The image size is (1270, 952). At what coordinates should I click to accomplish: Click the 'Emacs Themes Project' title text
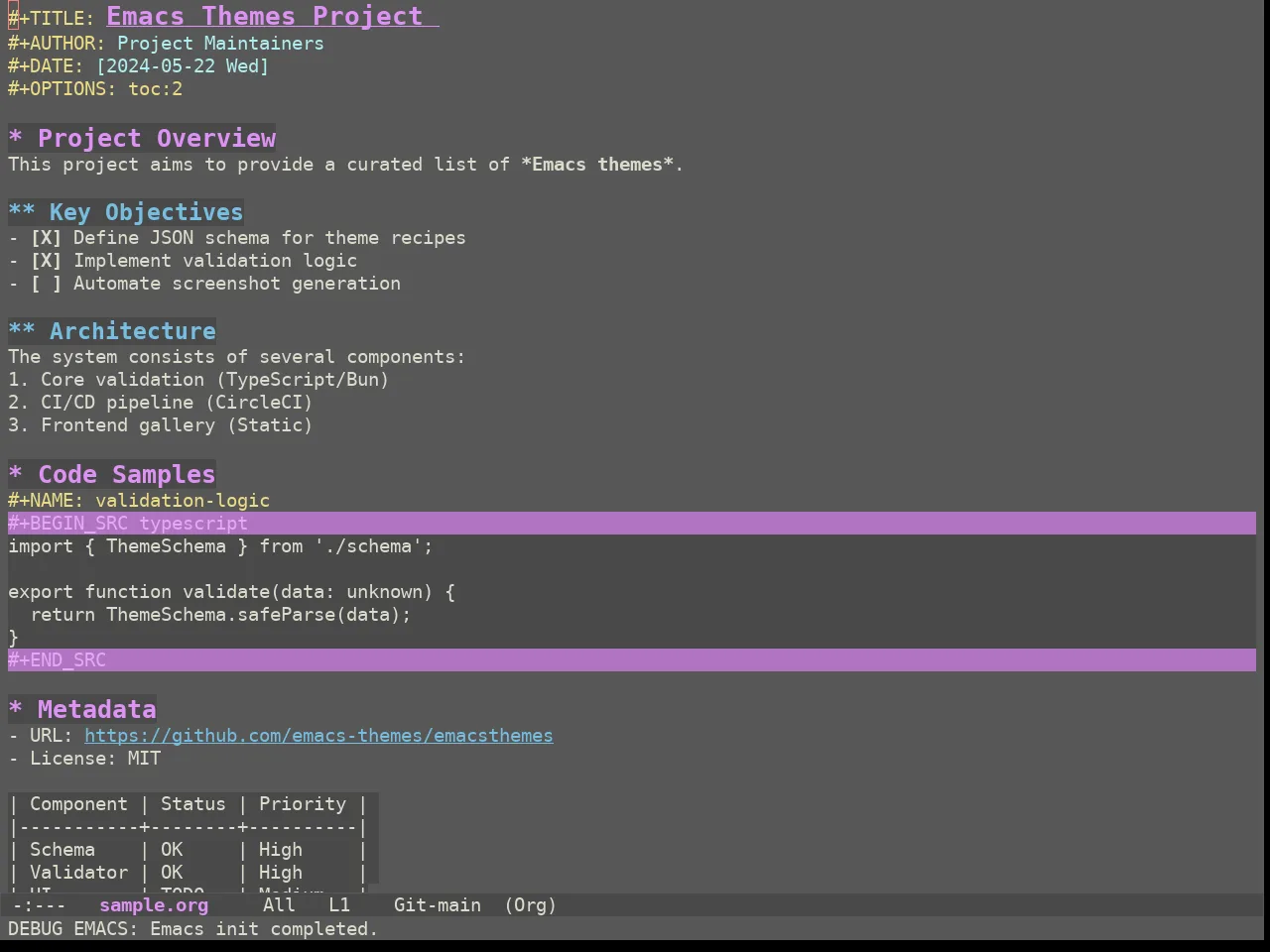[265, 17]
